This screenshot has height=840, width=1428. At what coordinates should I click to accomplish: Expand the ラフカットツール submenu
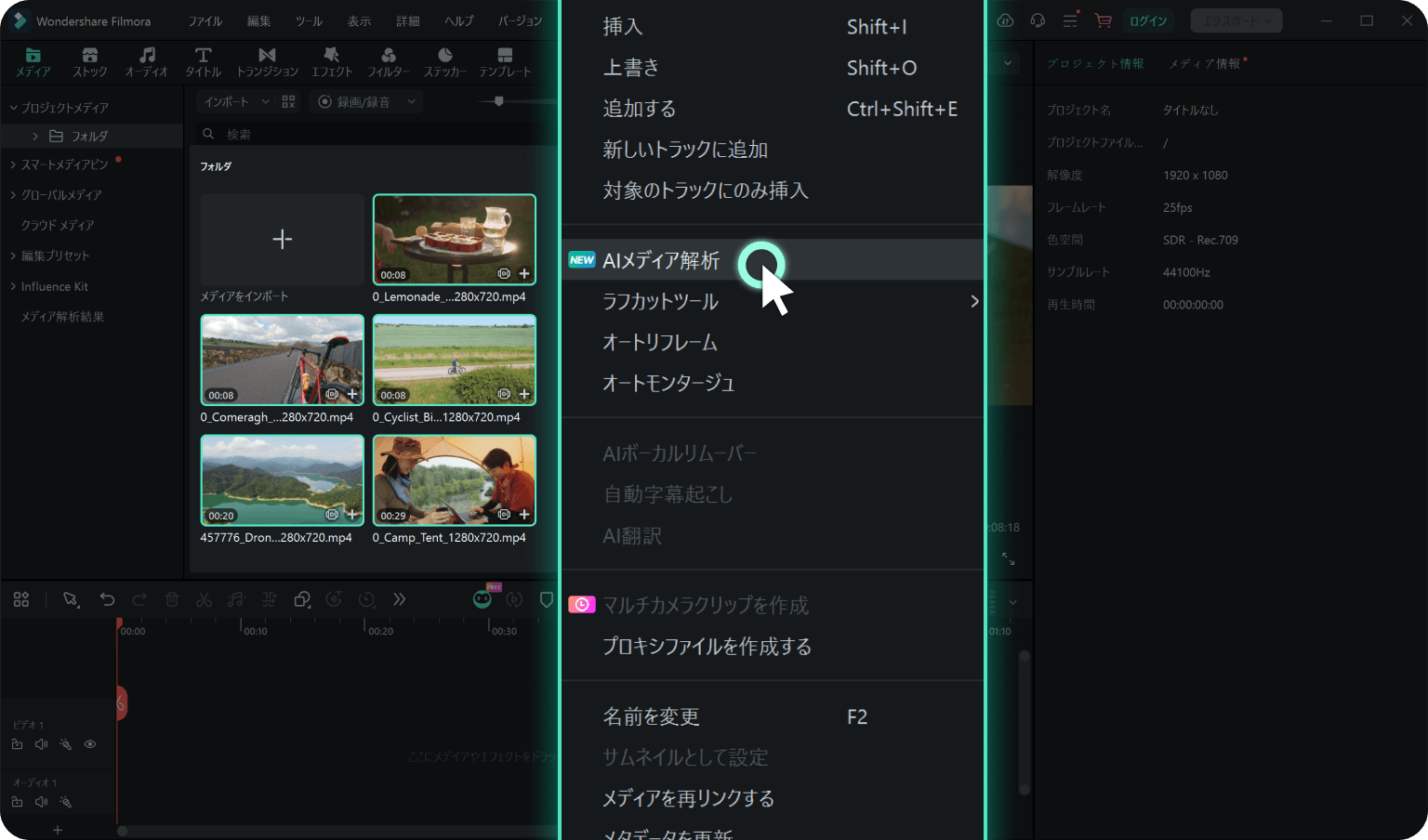coord(974,301)
